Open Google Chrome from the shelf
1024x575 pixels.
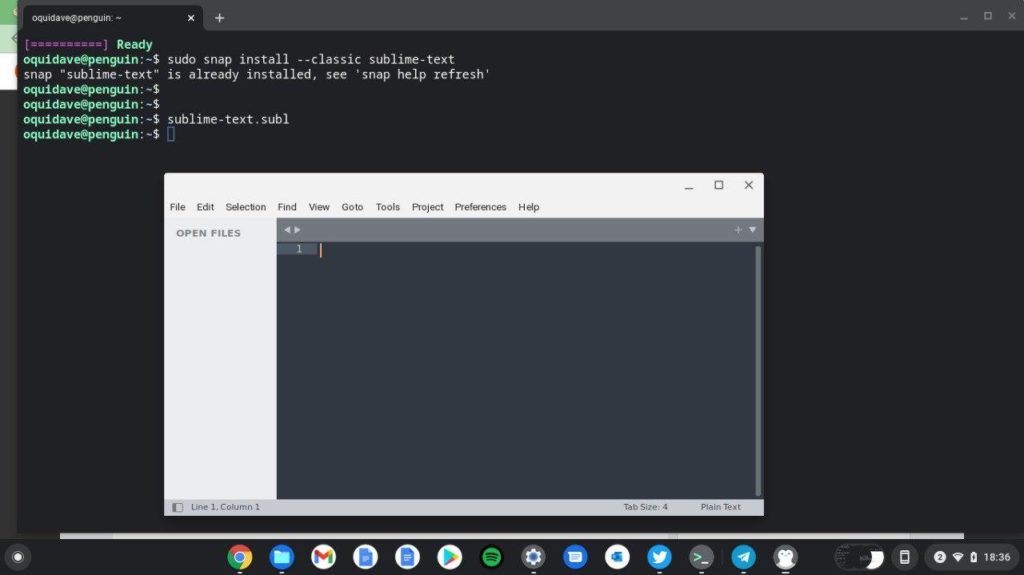[240, 557]
